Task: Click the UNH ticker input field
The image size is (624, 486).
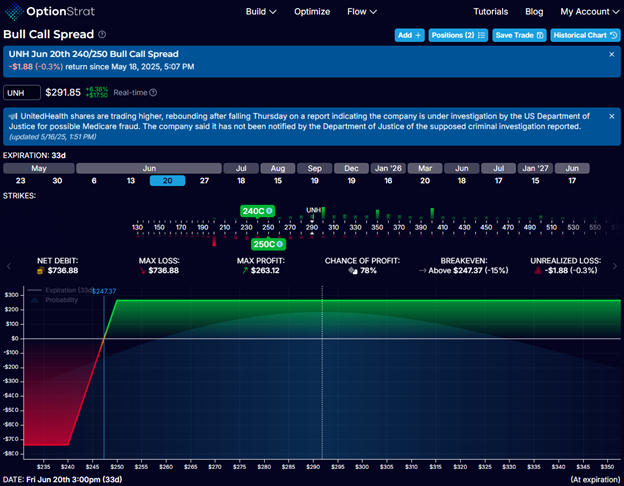Action: (x=22, y=93)
